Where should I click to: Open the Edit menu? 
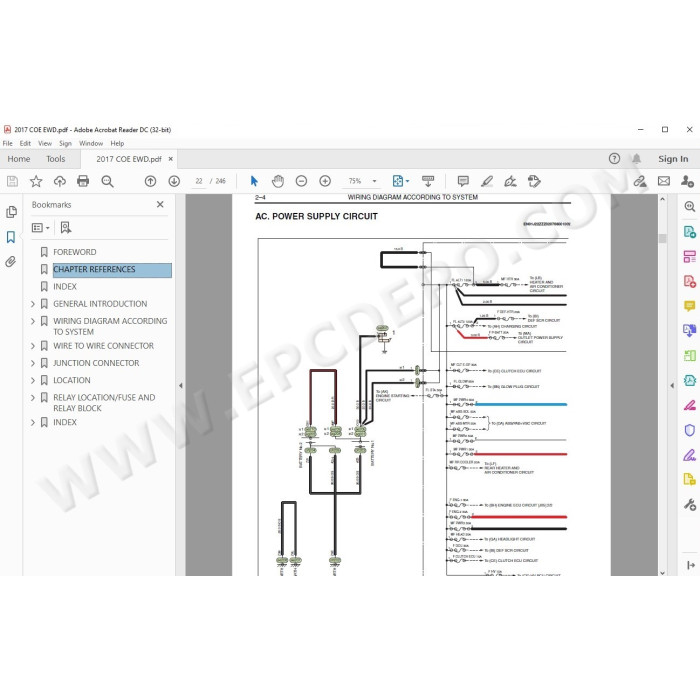[x=25, y=143]
